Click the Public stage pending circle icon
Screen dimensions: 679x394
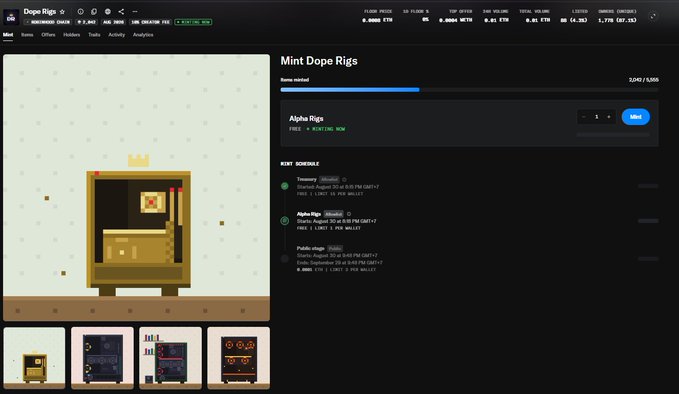pyautogui.click(x=285, y=258)
